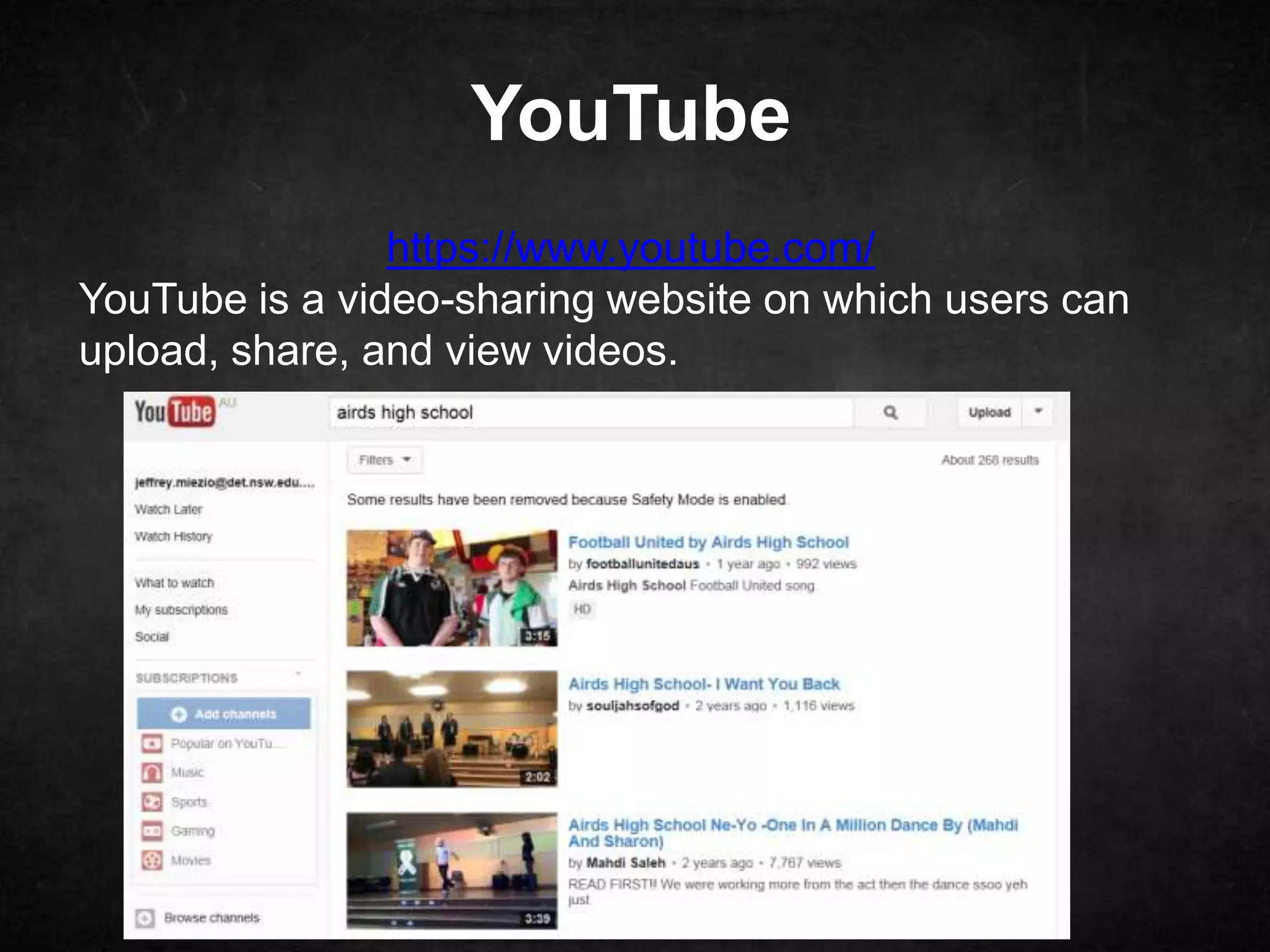The width and height of the screenshot is (1270, 952).
Task: Open the 'I Want You Back' thumbnail
Action: (x=452, y=729)
